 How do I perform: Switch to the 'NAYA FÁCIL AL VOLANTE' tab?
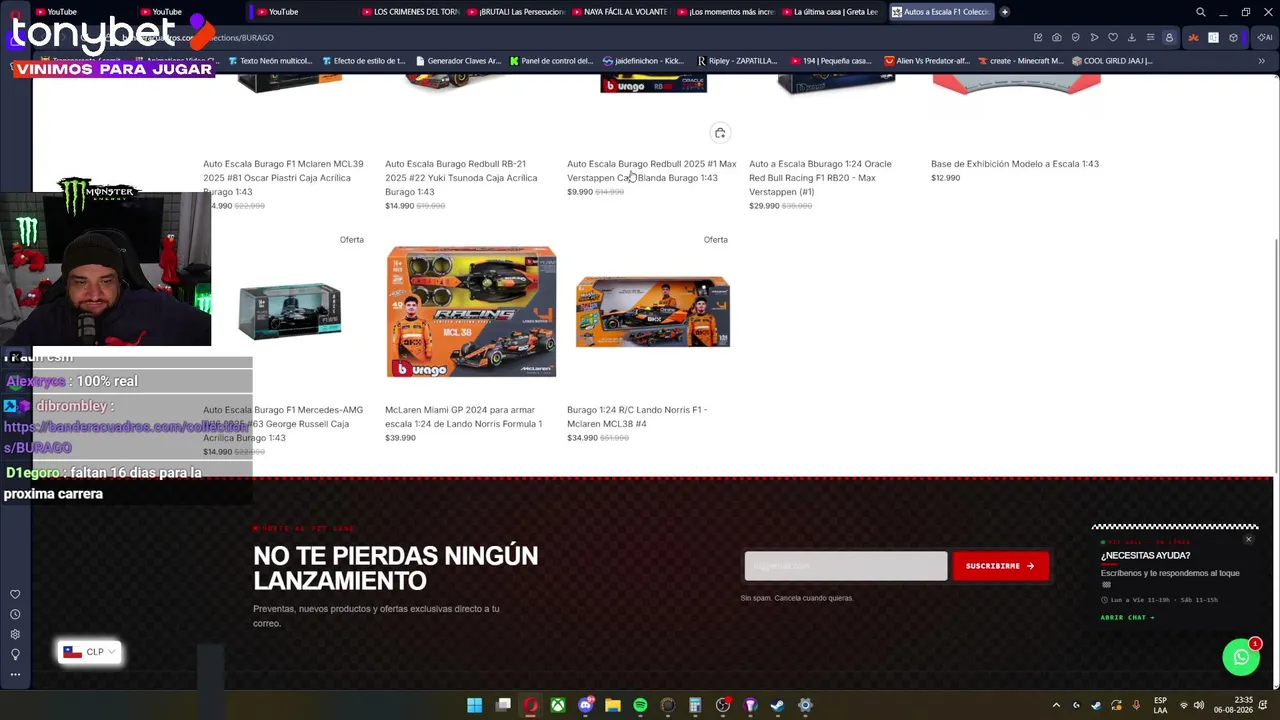click(x=621, y=12)
